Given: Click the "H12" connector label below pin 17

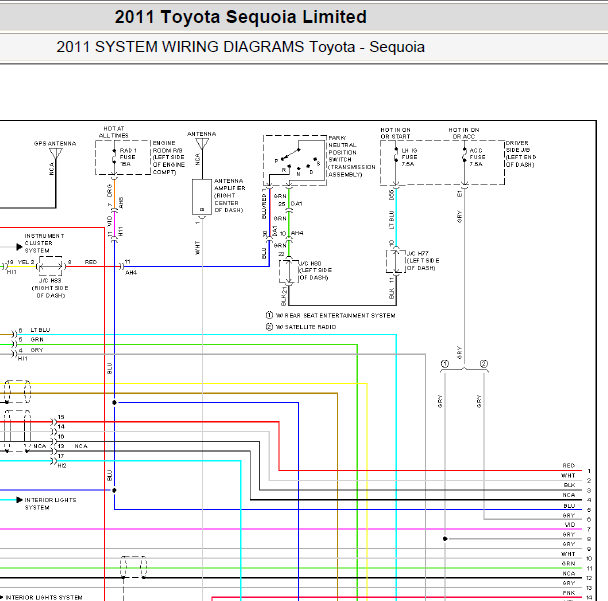Looking at the screenshot, I should (62, 466).
